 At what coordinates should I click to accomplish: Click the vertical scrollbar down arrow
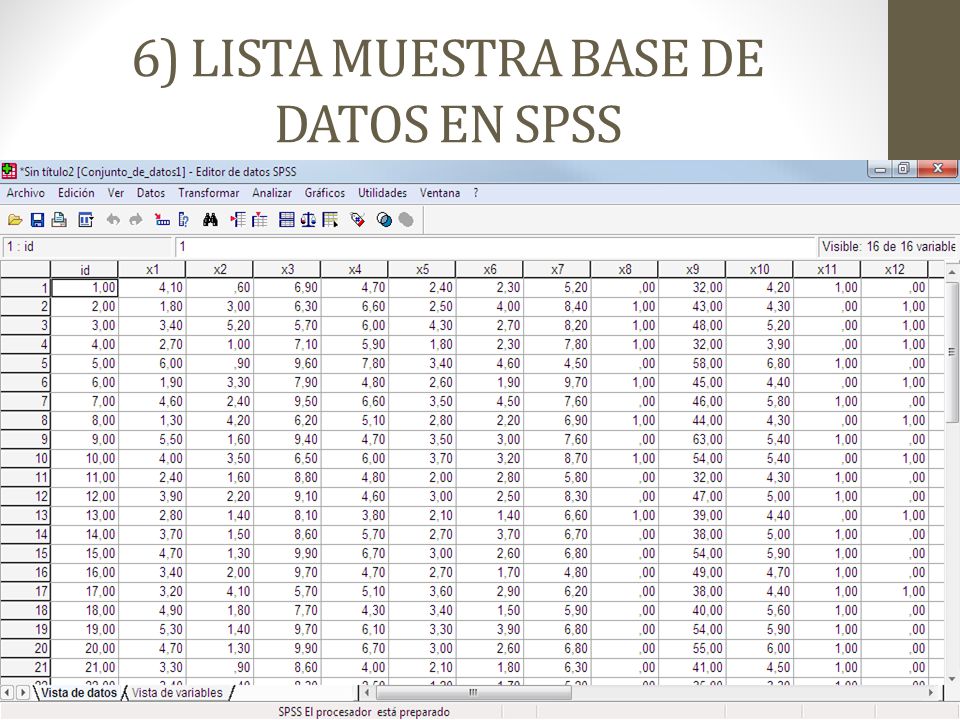[x=951, y=678]
